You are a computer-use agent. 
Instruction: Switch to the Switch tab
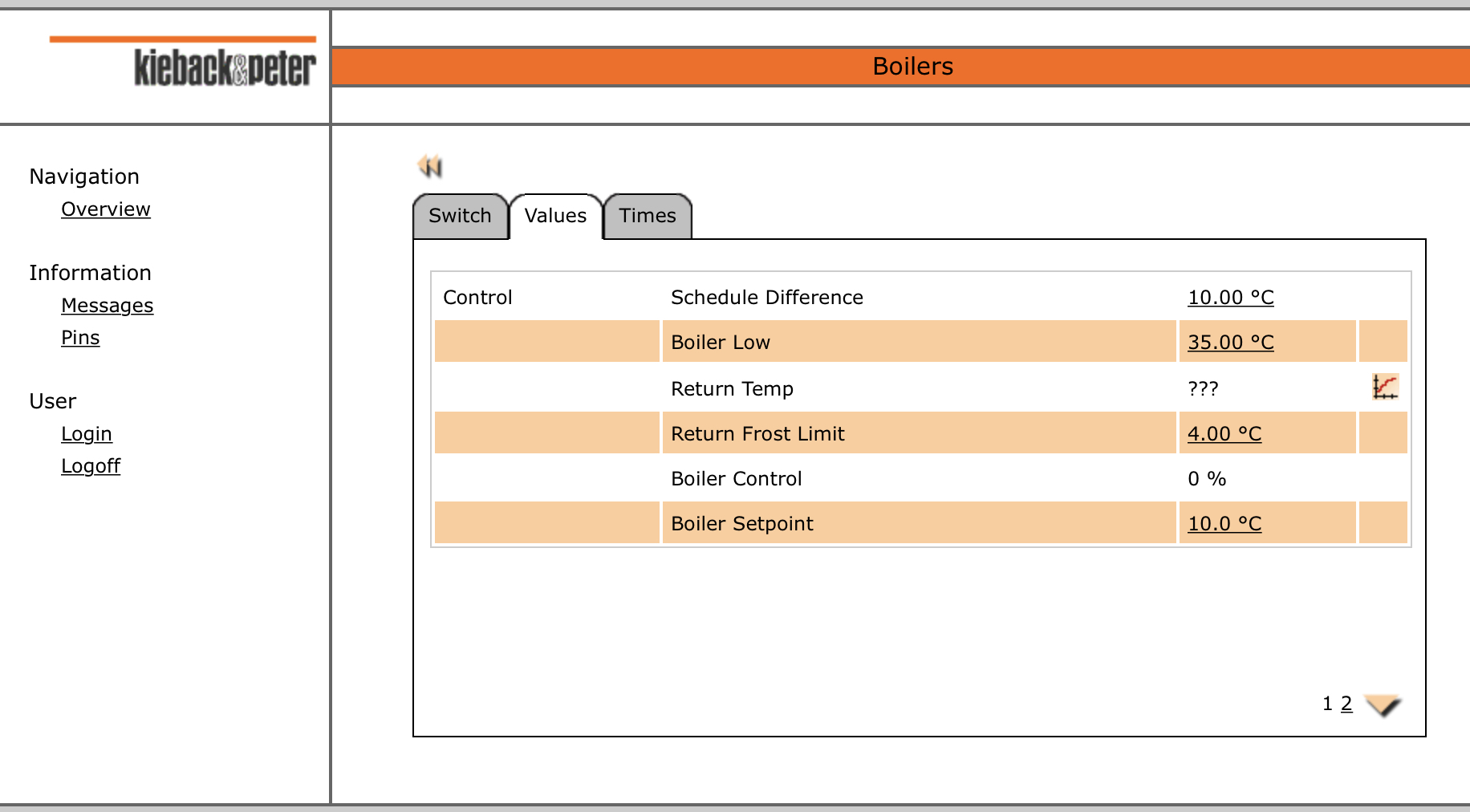pyautogui.click(x=460, y=216)
